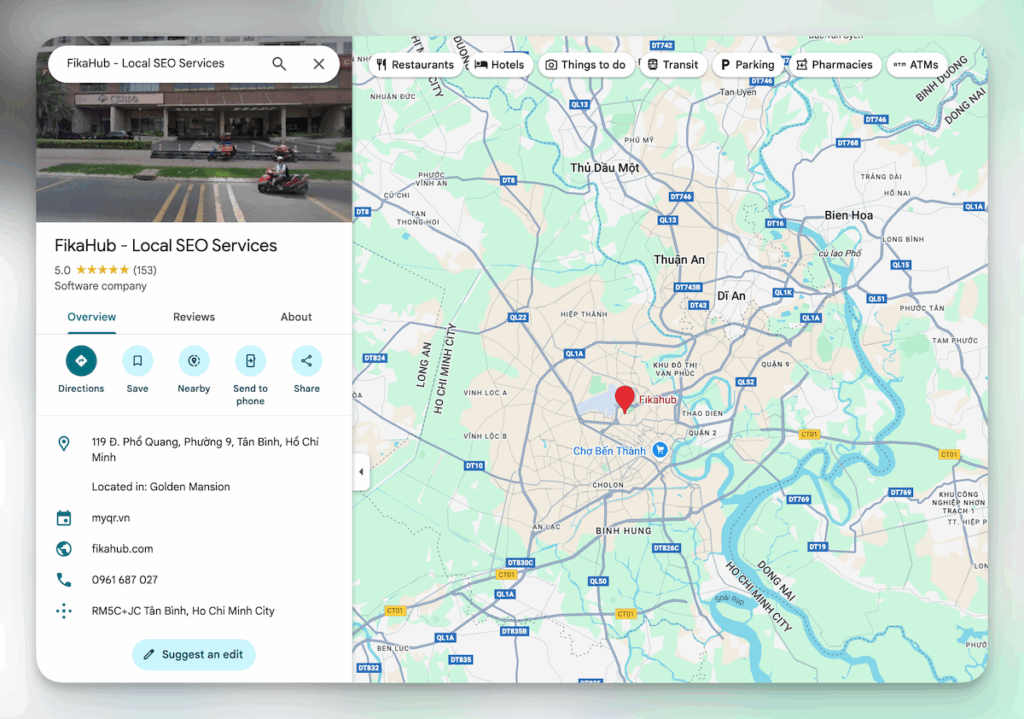Click the Directions icon button

[81, 360]
